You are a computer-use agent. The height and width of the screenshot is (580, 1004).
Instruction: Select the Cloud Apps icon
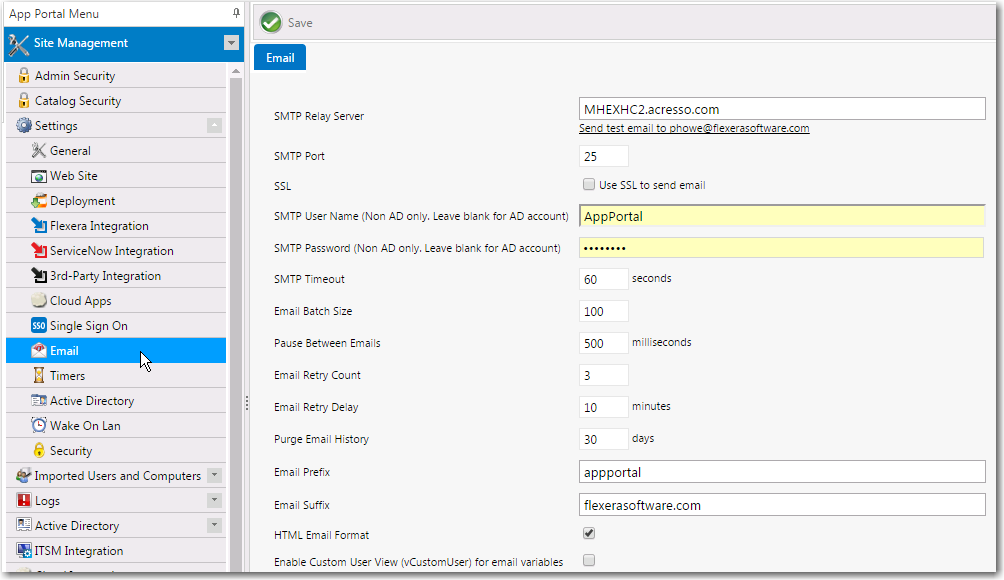pos(40,300)
